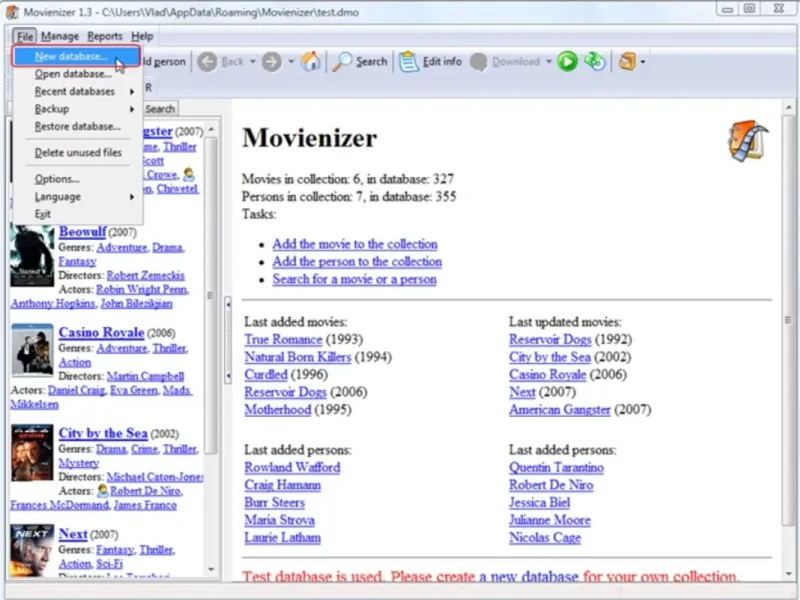Open Reservoir Dogs (1992) updated movie link
Viewport: 800px width, 600px height.
coord(550,339)
